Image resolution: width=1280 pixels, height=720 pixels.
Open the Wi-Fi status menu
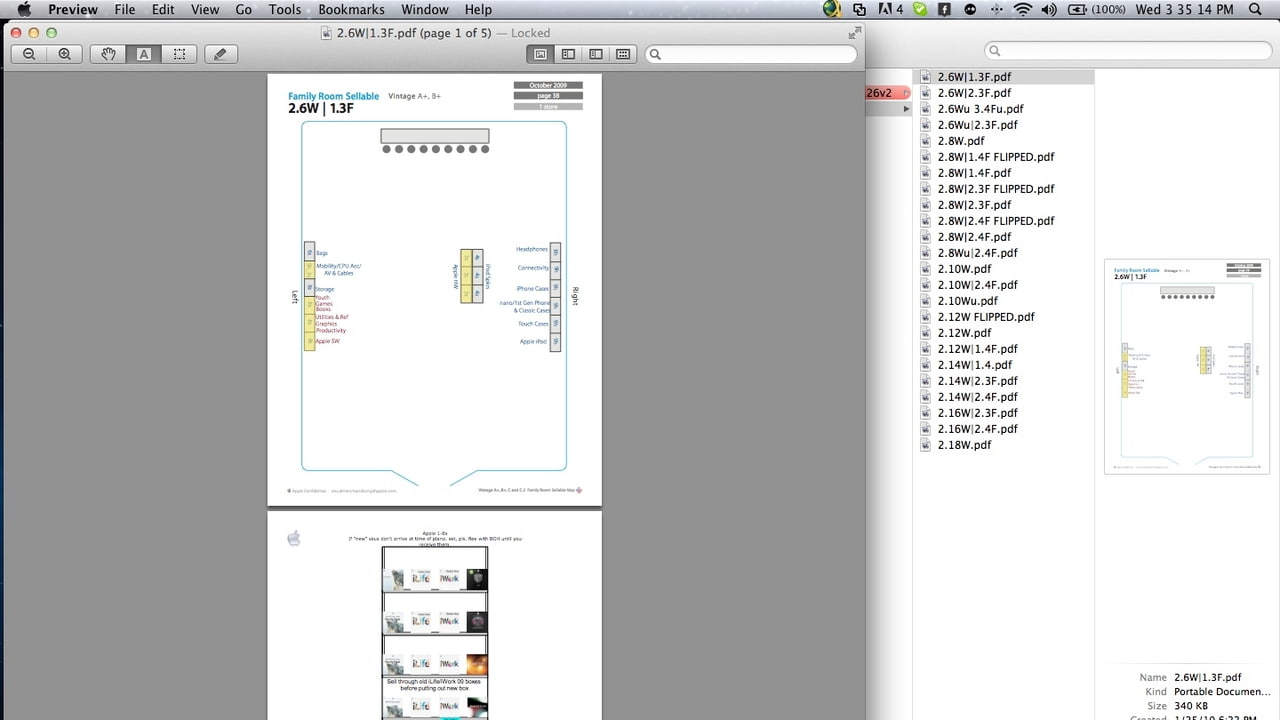click(x=1022, y=9)
